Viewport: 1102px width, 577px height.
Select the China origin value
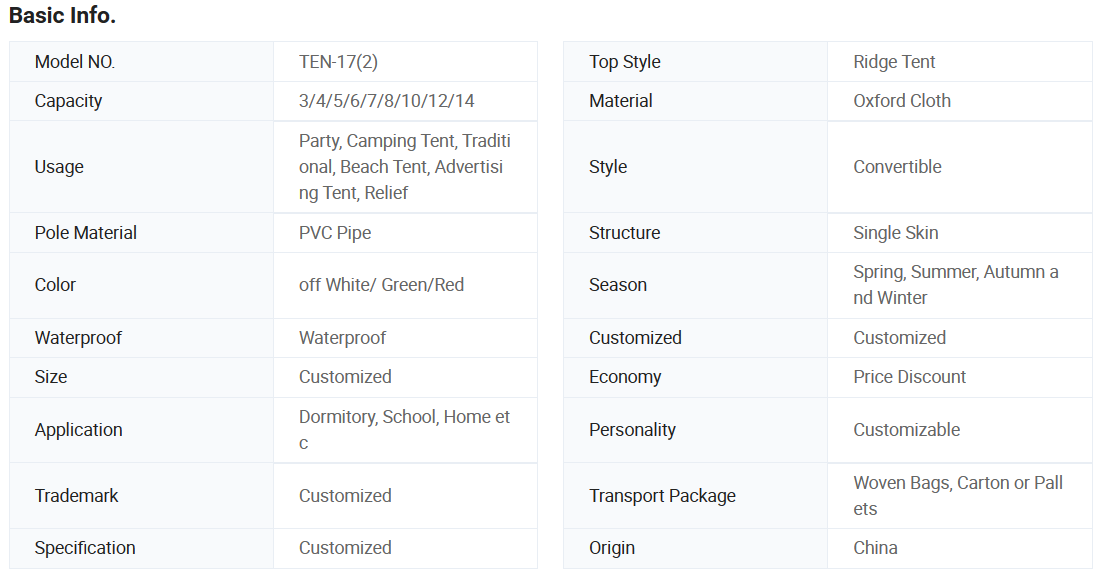point(875,548)
